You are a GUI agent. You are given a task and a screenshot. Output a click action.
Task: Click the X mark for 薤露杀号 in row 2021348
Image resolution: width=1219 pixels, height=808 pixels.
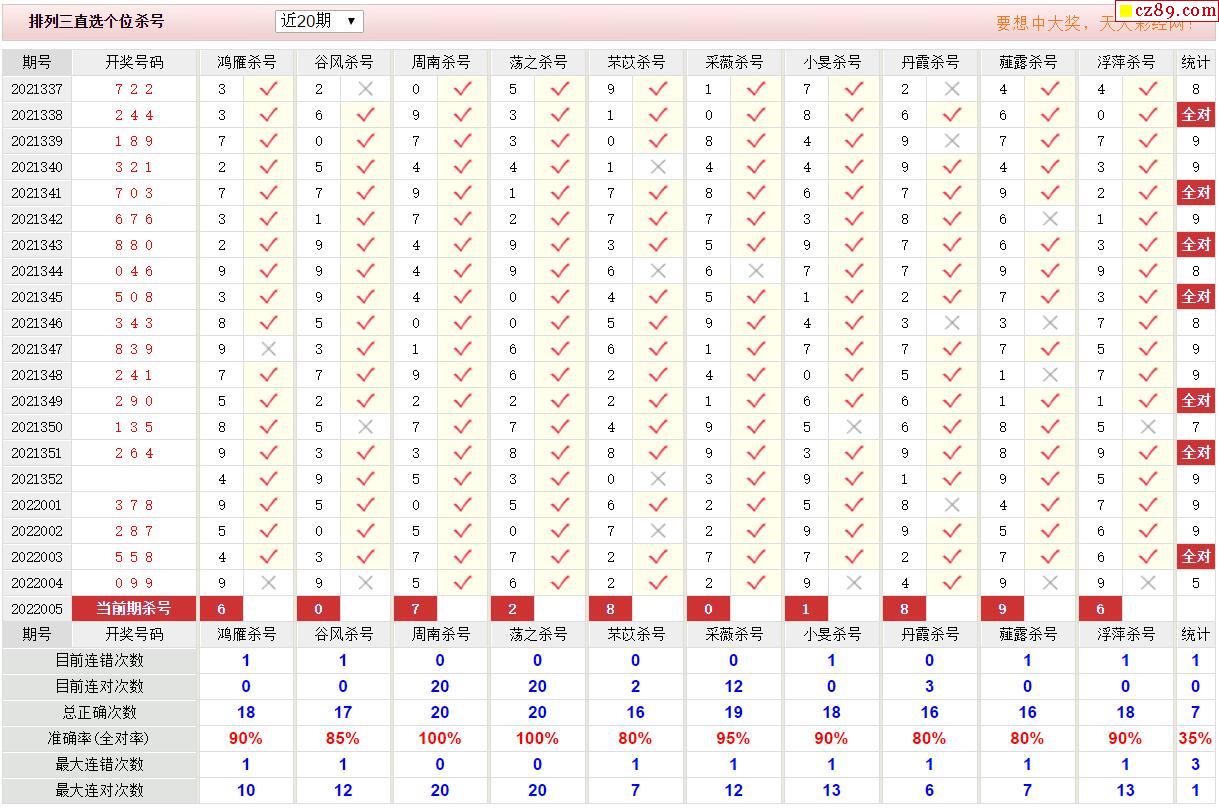(x=1049, y=375)
